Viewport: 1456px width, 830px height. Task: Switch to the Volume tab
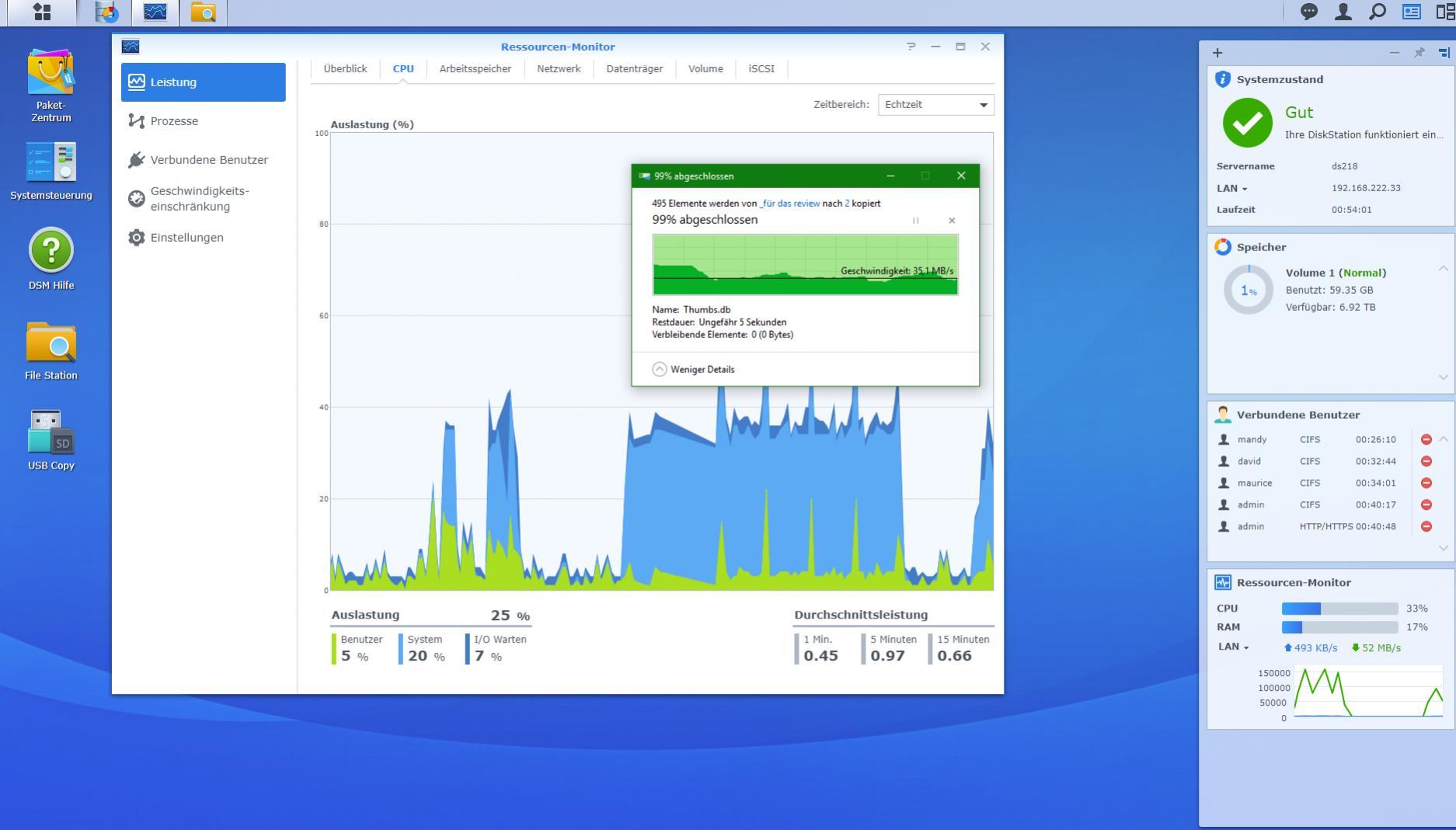pyautogui.click(x=705, y=68)
